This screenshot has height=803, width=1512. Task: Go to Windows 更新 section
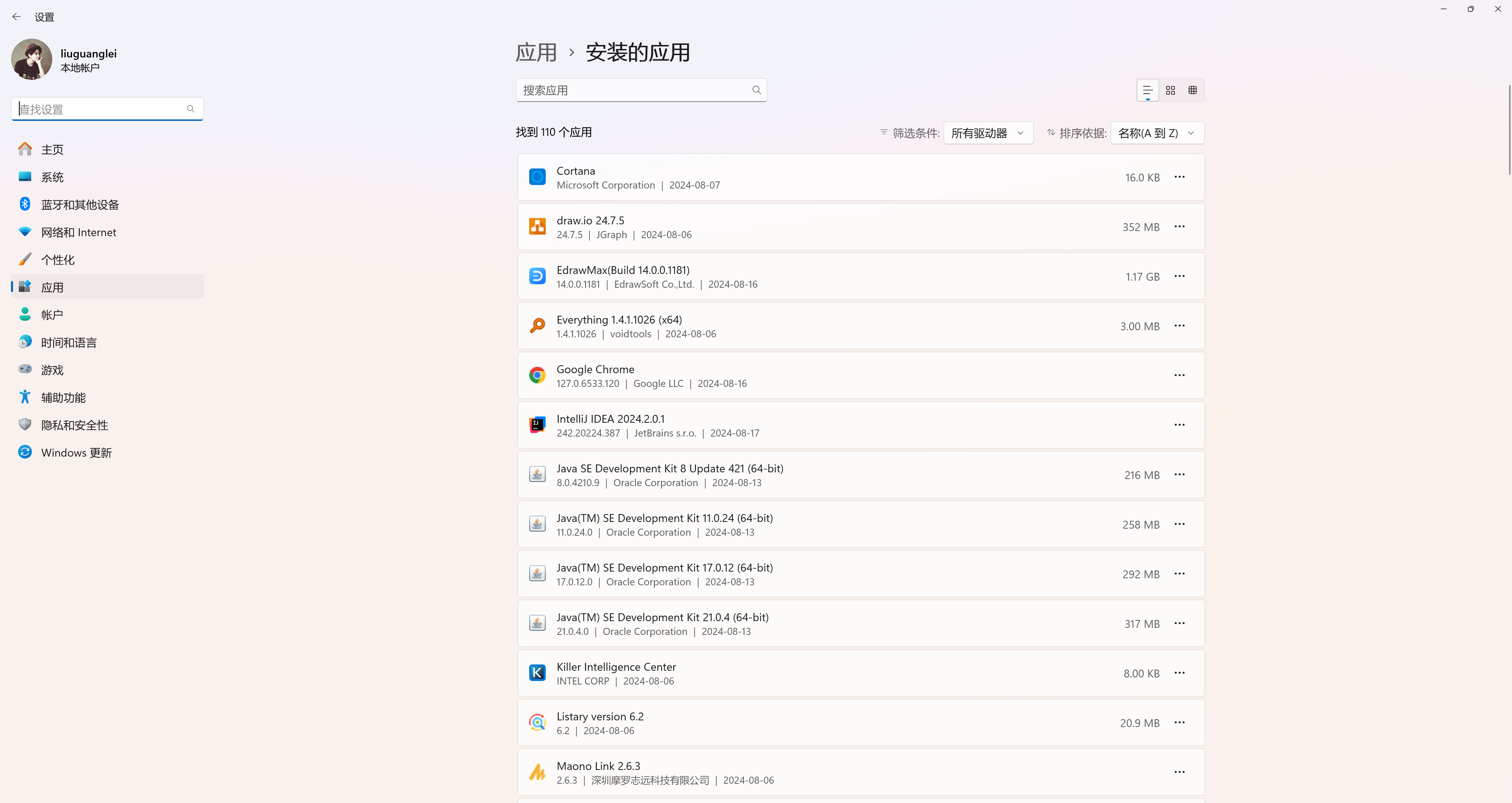pyautogui.click(x=76, y=453)
